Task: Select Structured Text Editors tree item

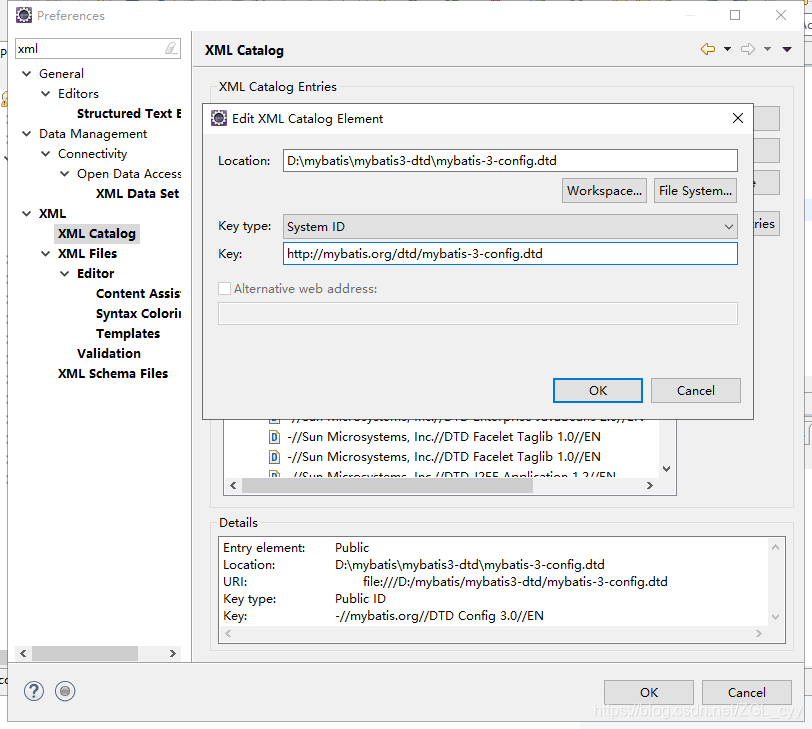Action: pos(129,113)
